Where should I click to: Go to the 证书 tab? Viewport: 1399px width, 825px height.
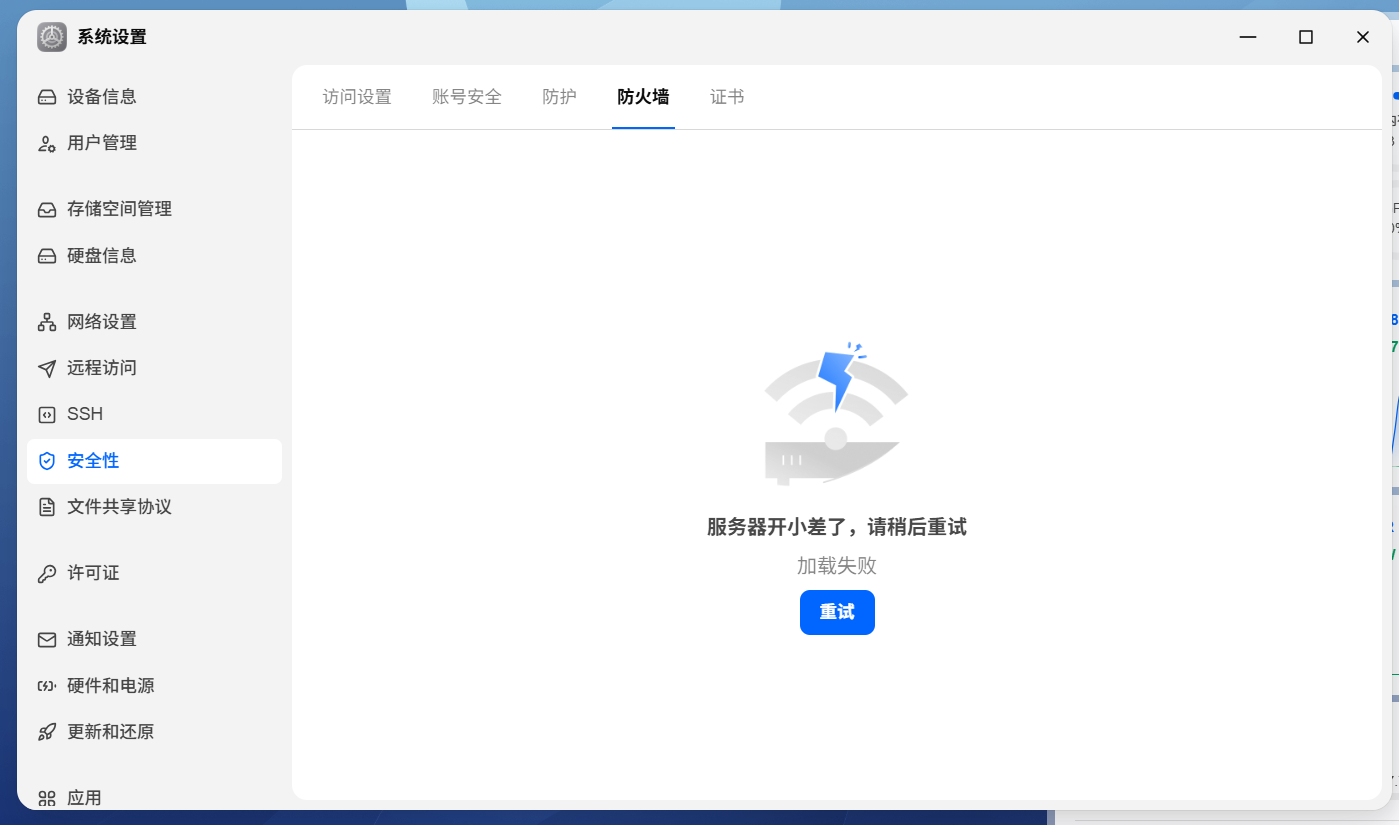[727, 97]
